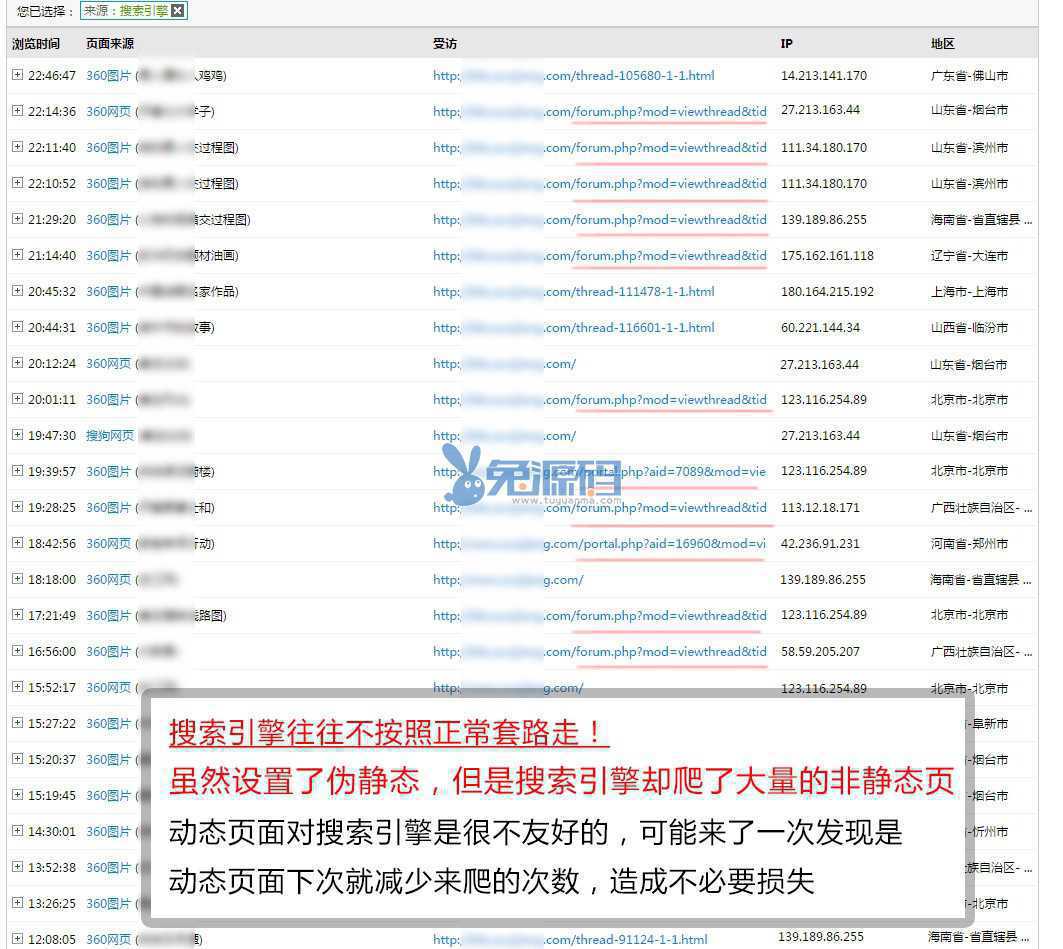The width and height of the screenshot is (1063, 949).
Task: Open 搜狗网页 source link at 19:47:30
Action: (109, 436)
